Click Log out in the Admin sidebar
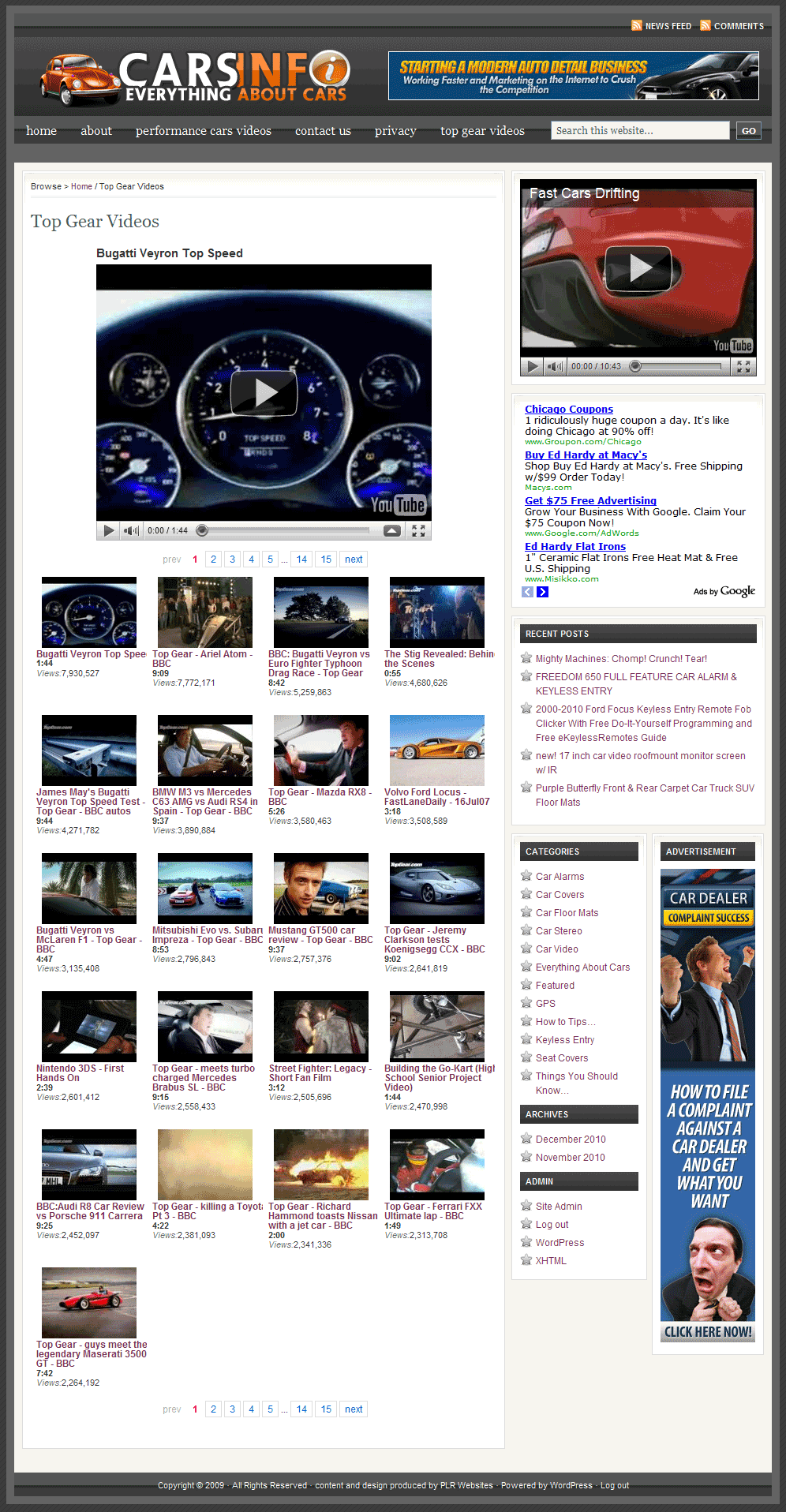 552,1225
